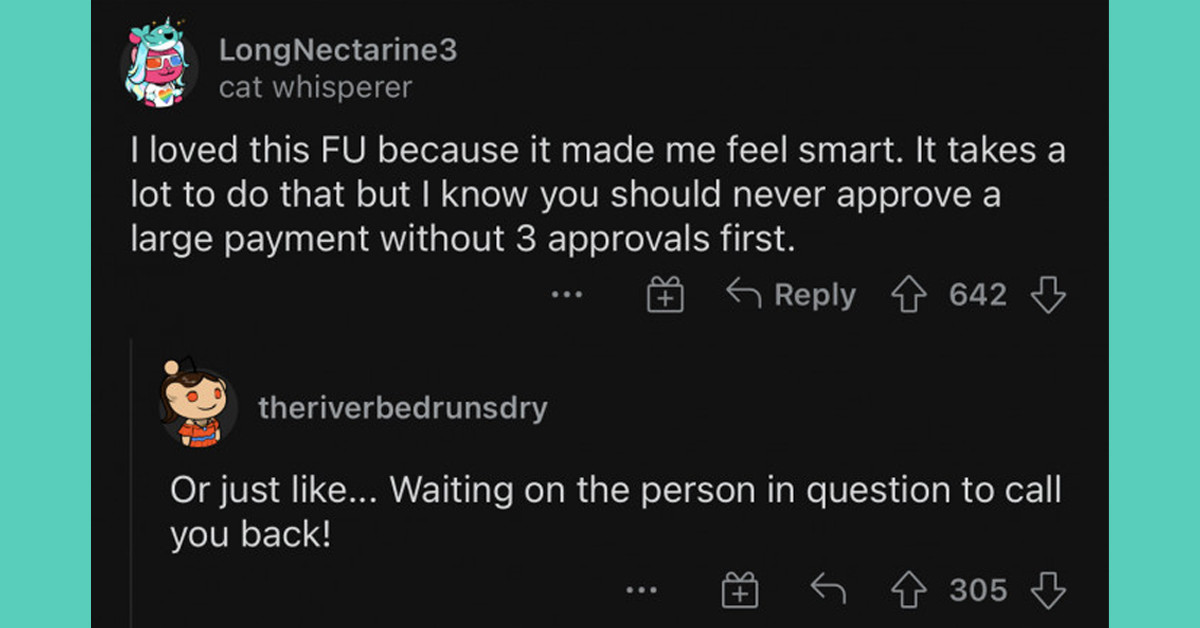Image resolution: width=1200 pixels, height=628 pixels.
Task: Click the 305 vote score
Action: coord(977,591)
